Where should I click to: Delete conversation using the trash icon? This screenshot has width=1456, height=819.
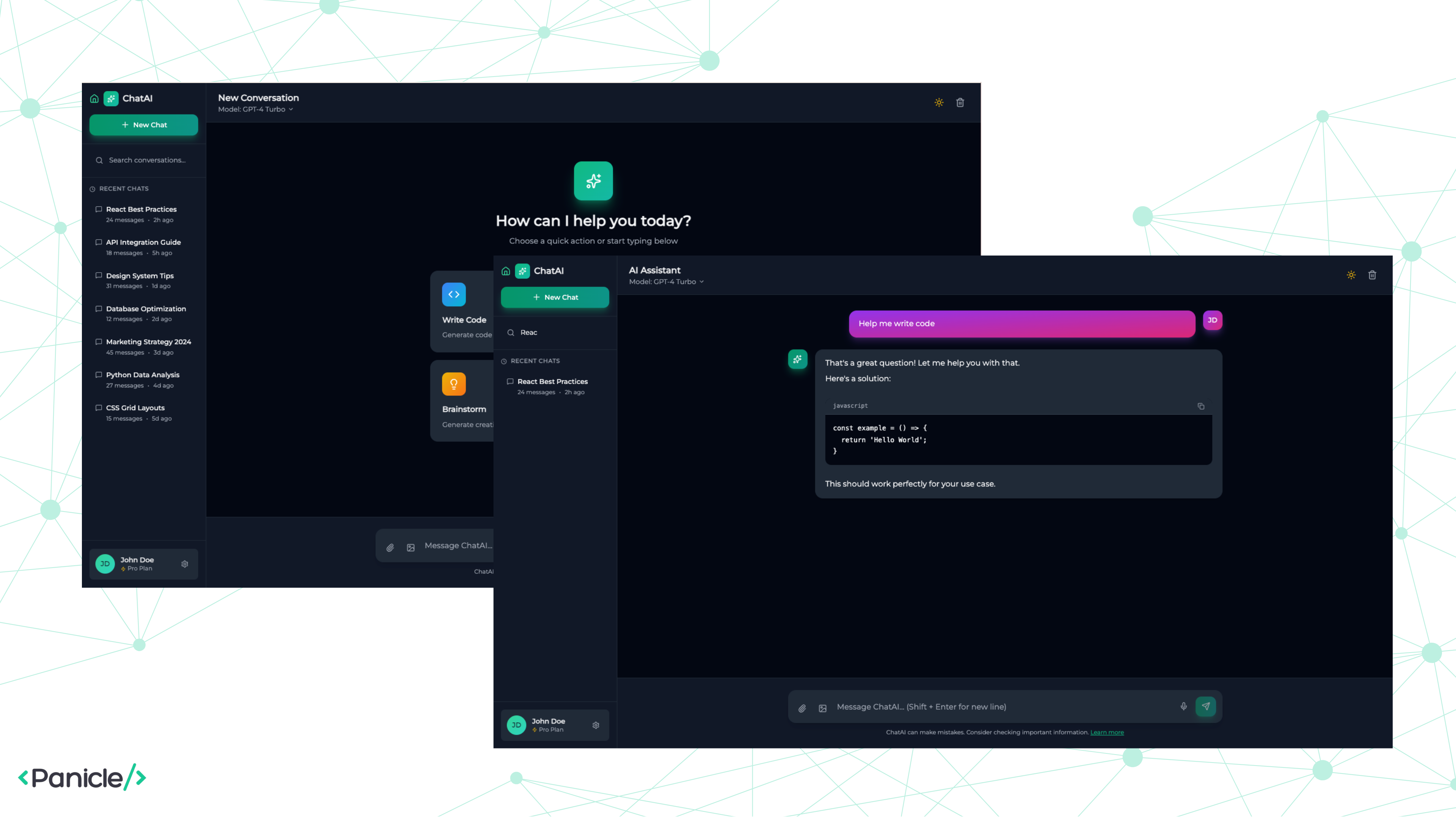tap(1372, 275)
